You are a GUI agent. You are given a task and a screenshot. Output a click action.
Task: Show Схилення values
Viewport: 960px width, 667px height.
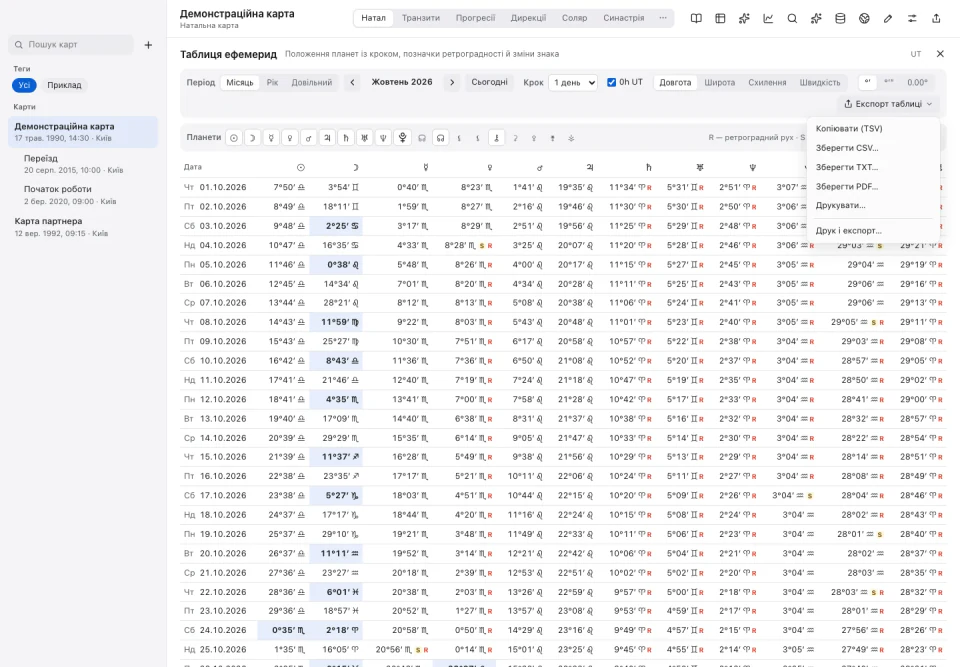(x=767, y=82)
